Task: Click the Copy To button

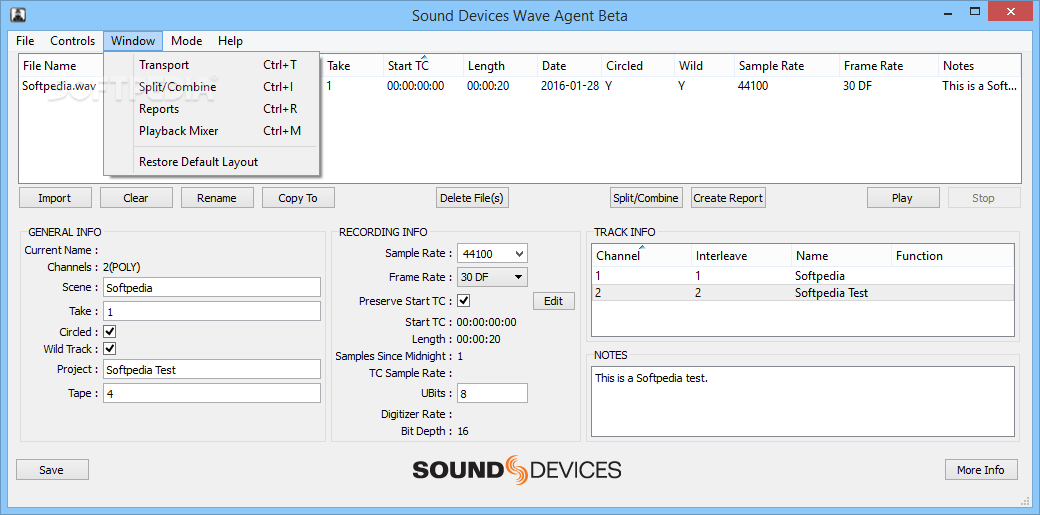Action: pyautogui.click(x=298, y=198)
